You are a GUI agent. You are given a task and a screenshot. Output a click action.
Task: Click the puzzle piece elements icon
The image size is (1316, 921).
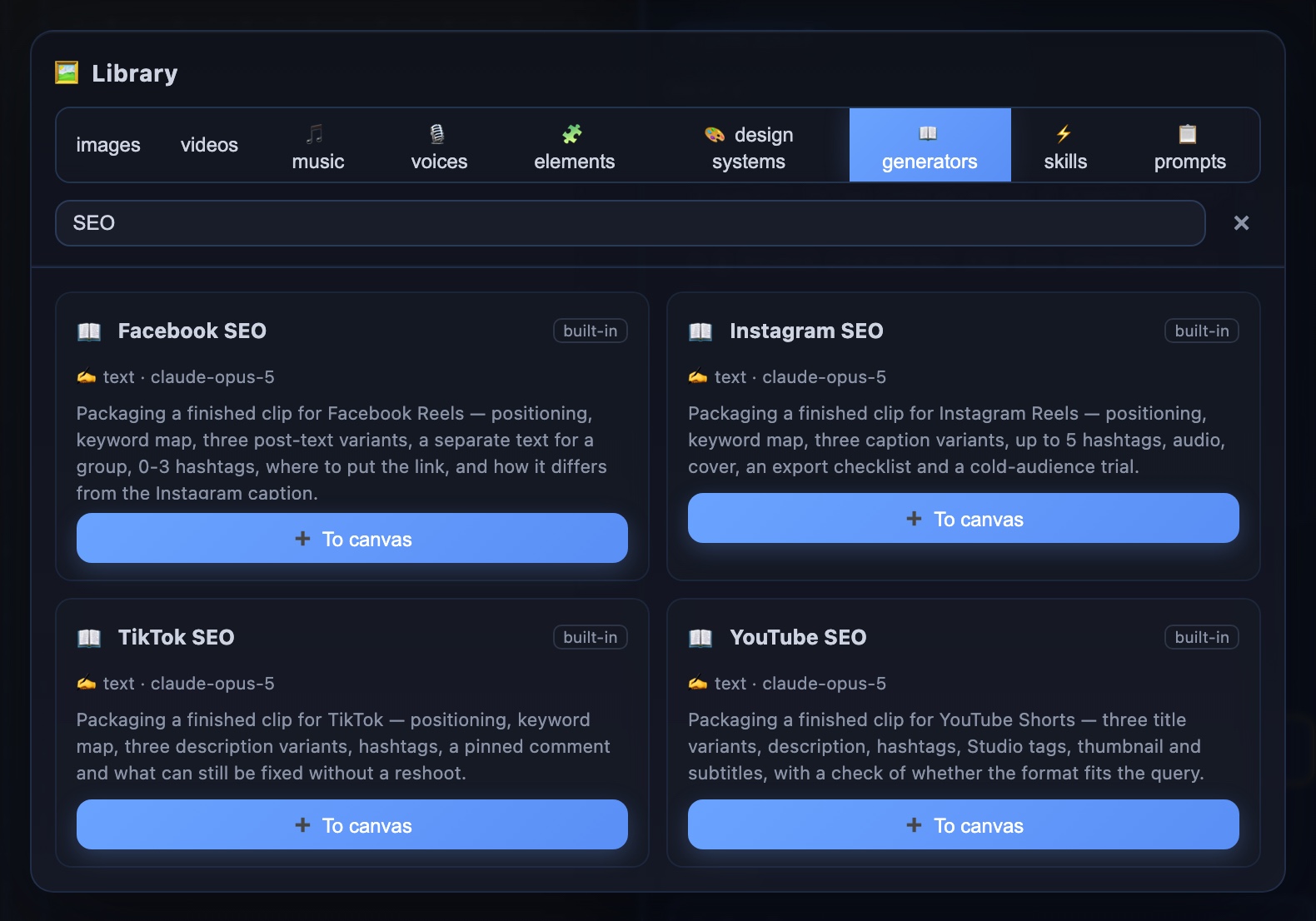click(572, 133)
